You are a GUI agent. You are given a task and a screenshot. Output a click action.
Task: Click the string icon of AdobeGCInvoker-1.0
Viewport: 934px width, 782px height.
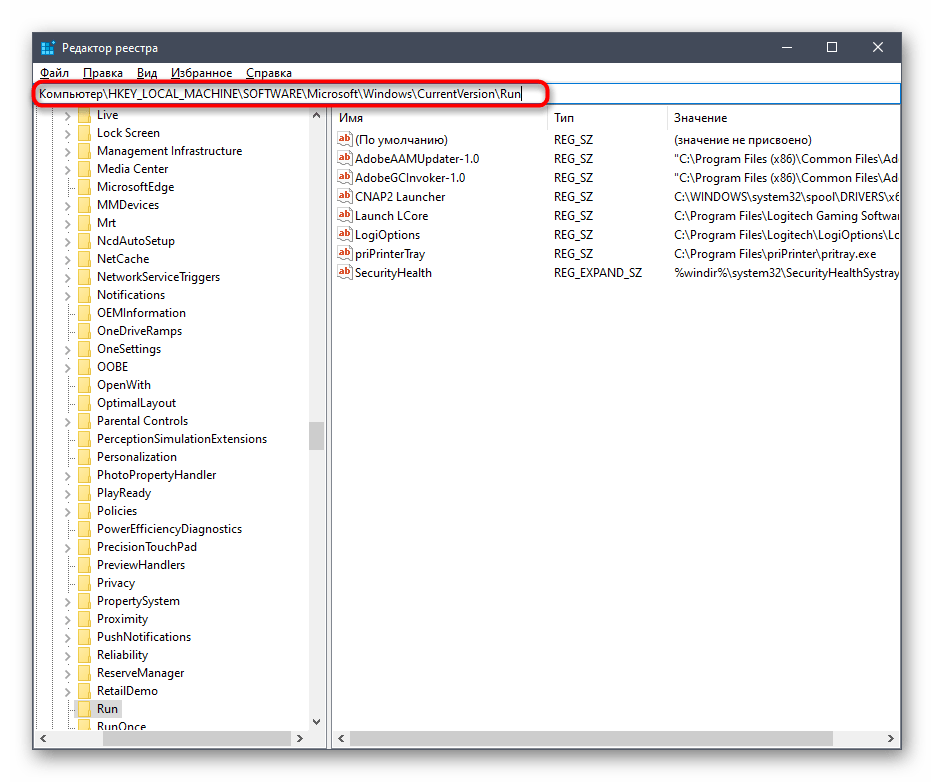(344, 177)
